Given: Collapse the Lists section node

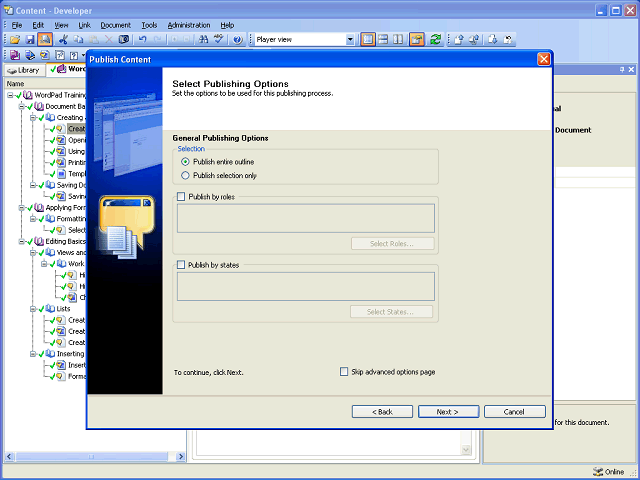Looking at the screenshot, I should [x=33, y=309].
